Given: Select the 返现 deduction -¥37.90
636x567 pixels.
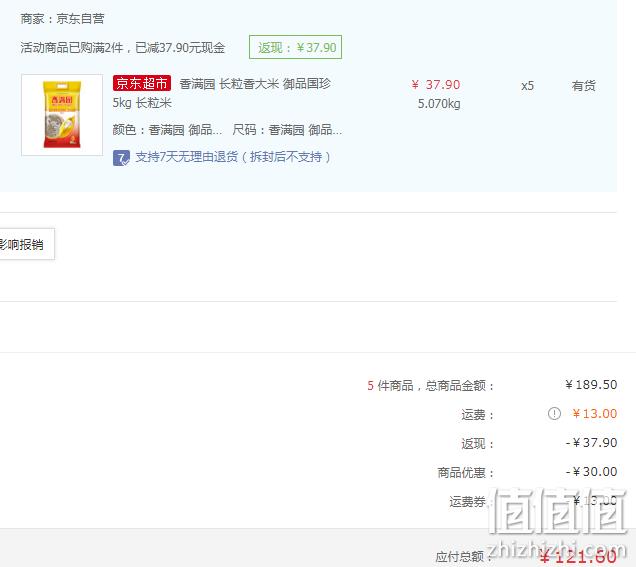Looking at the screenshot, I should [x=591, y=442].
